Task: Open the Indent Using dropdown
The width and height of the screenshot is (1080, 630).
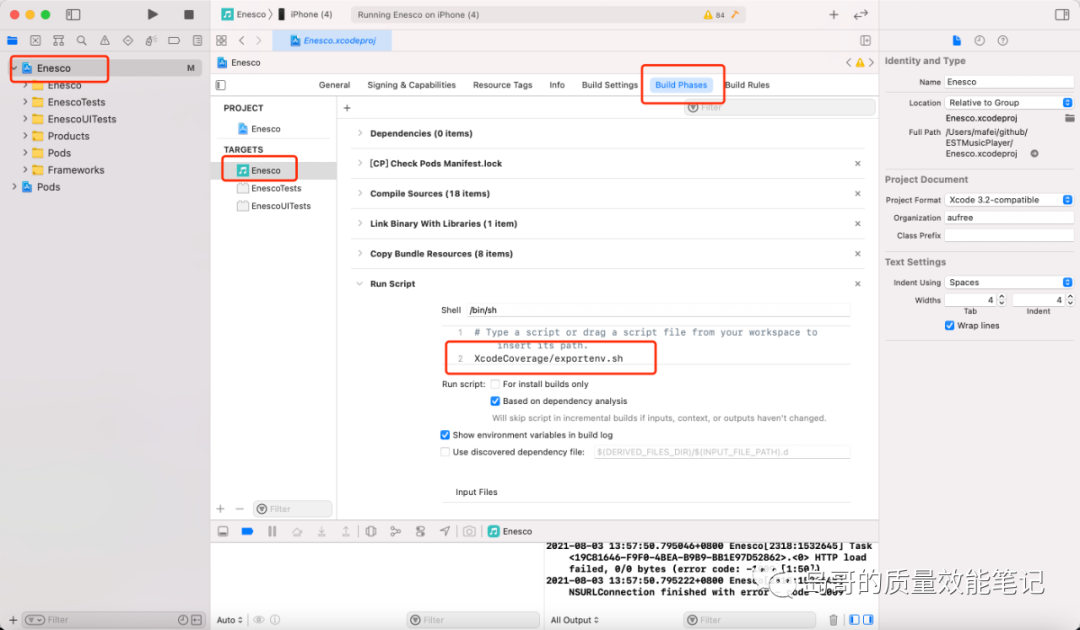Action: pyautogui.click(x=1009, y=282)
